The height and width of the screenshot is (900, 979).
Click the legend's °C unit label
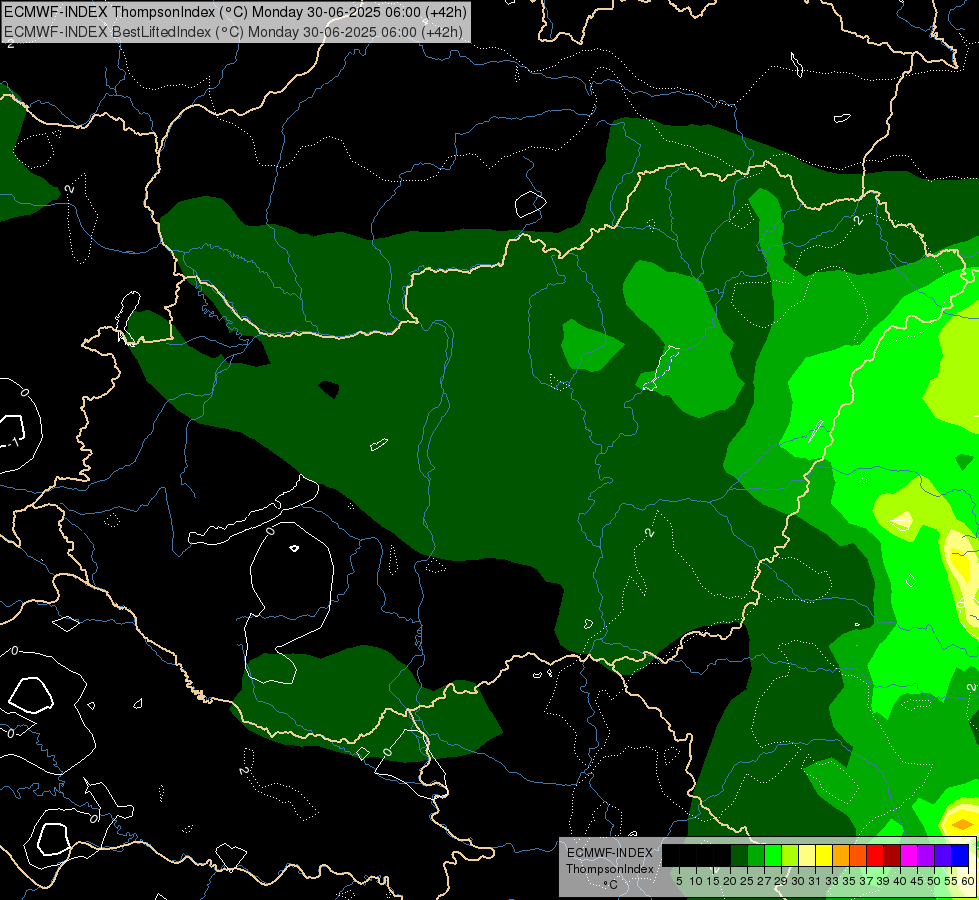pyautogui.click(x=611, y=884)
